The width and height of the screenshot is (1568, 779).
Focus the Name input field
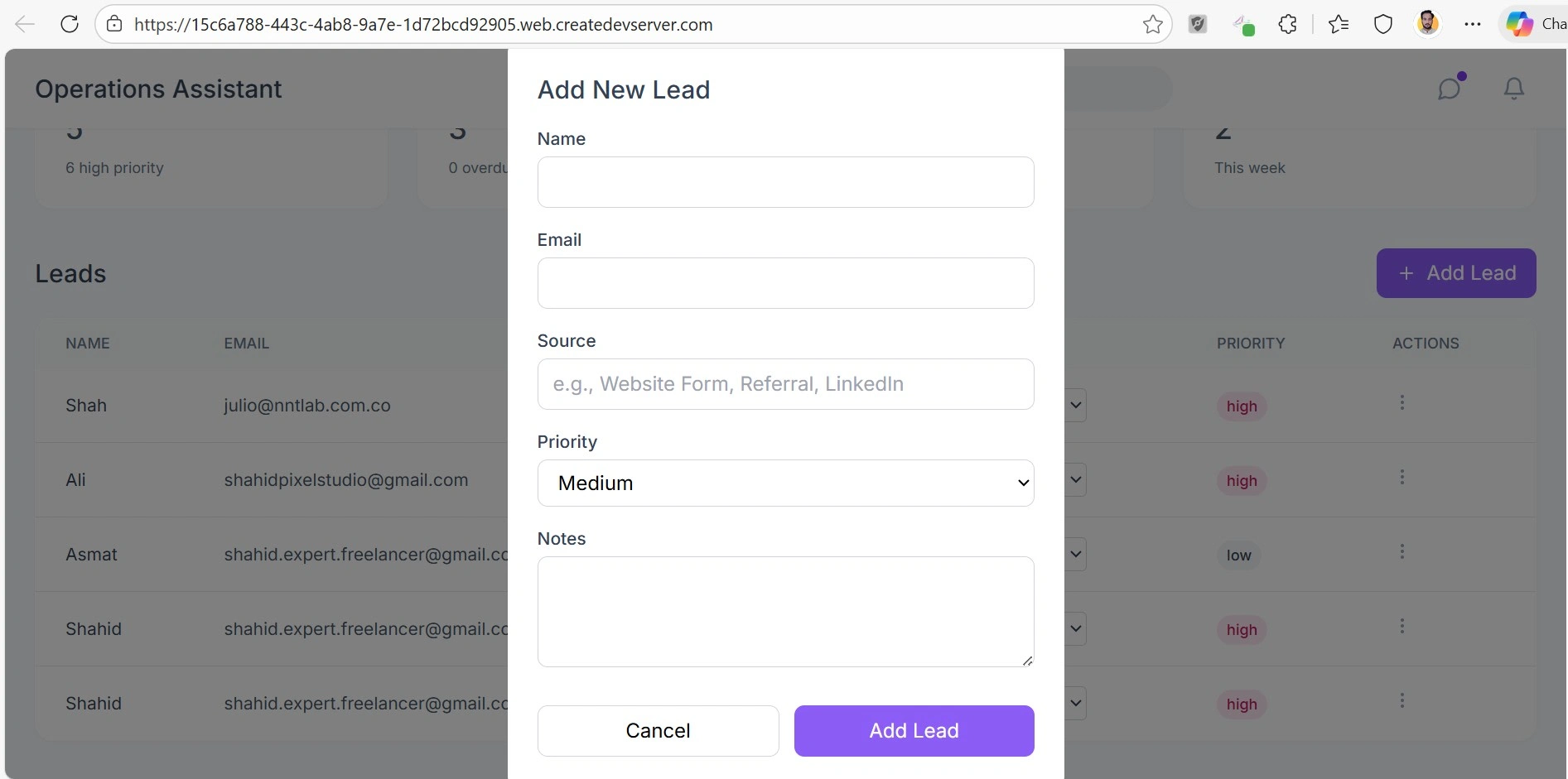click(785, 182)
